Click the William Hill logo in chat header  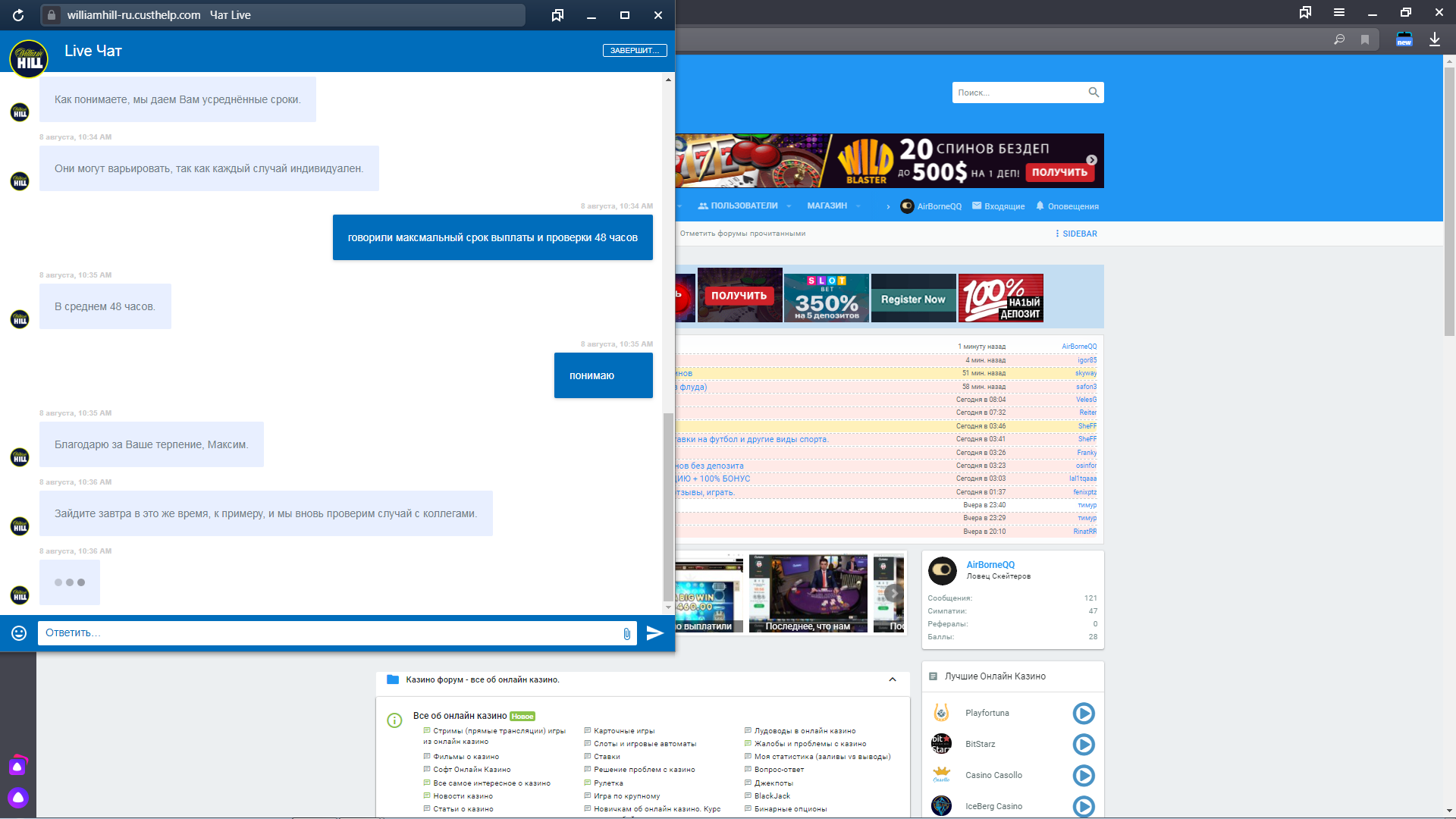pyautogui.click(x=29, y=58)
